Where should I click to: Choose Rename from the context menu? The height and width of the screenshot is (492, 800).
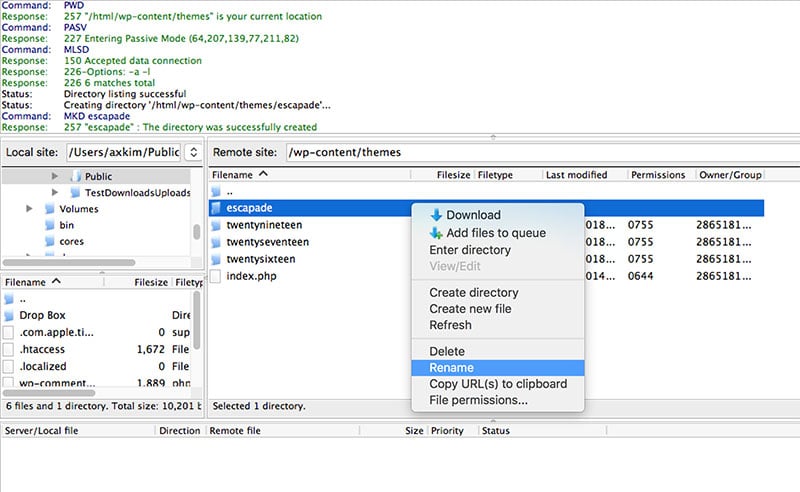tap(451, 368)
